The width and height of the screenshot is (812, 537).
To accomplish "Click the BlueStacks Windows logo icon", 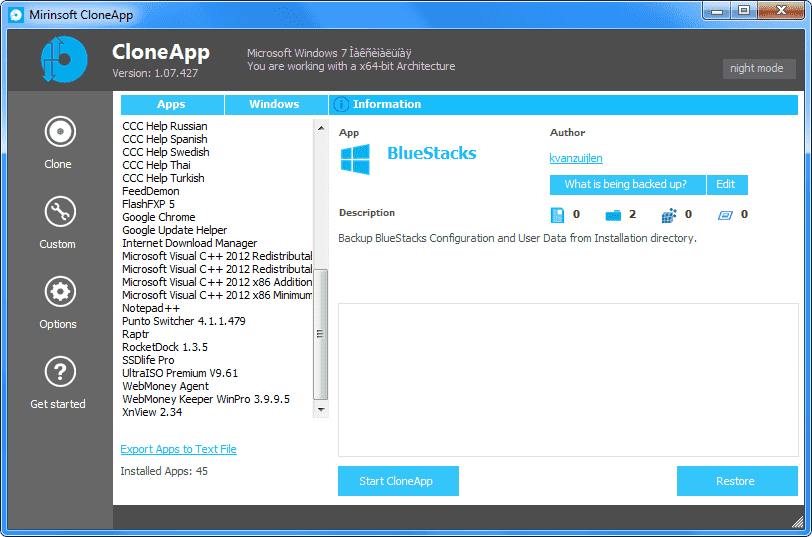I will [x=355, y=159].
